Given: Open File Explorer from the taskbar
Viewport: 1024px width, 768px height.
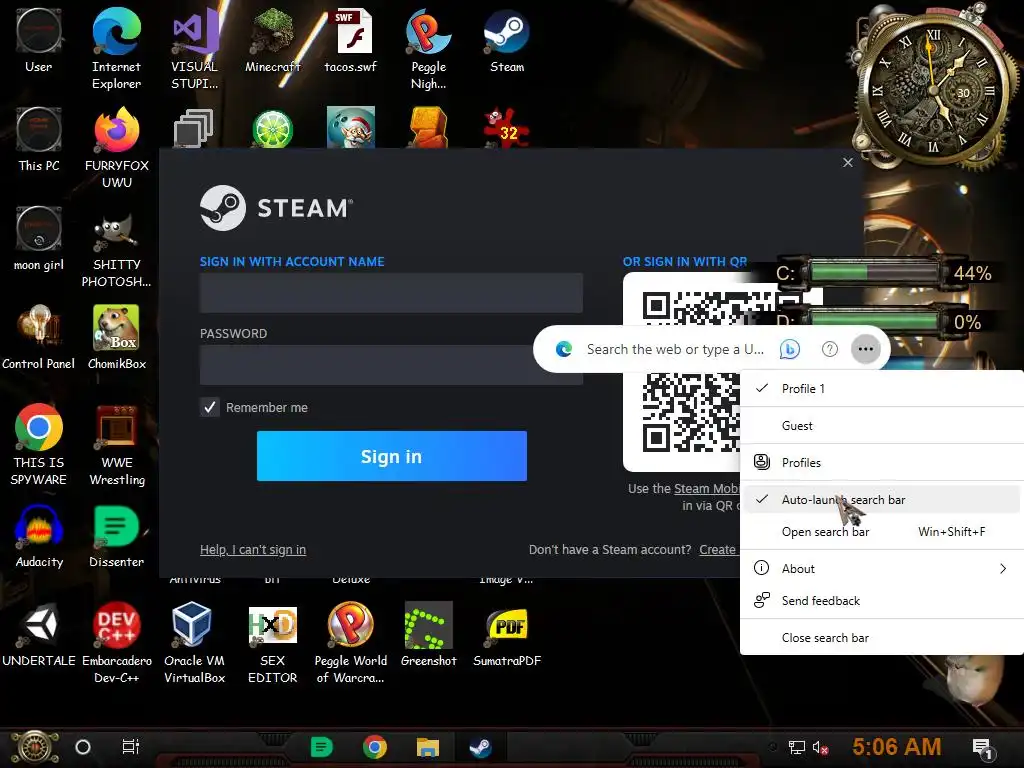Looking at the screenshot, I should (428, 747).
